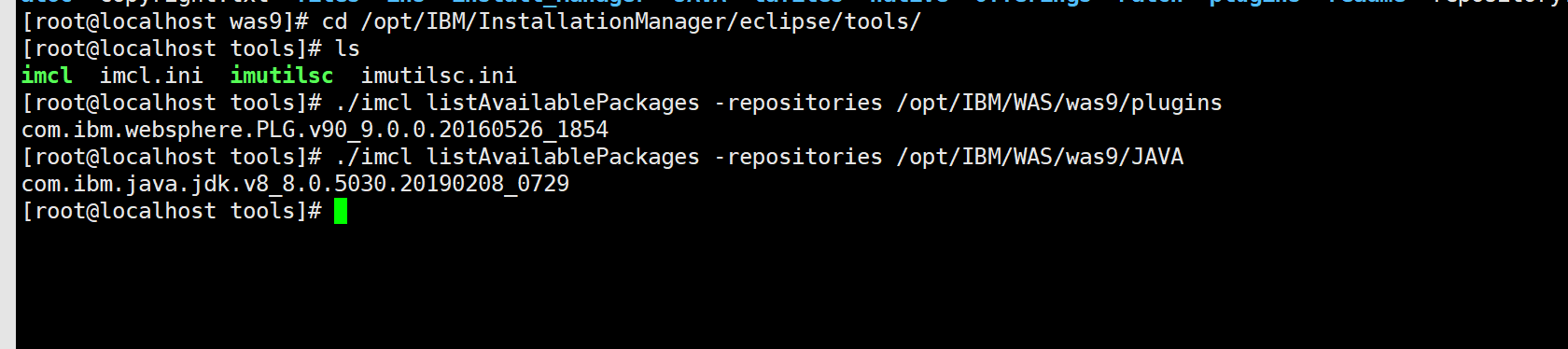The height and width of the screenshot is (349, 1568).
Task: Click the gray strip at terminal's left edge
Action: tap(7, 174)
